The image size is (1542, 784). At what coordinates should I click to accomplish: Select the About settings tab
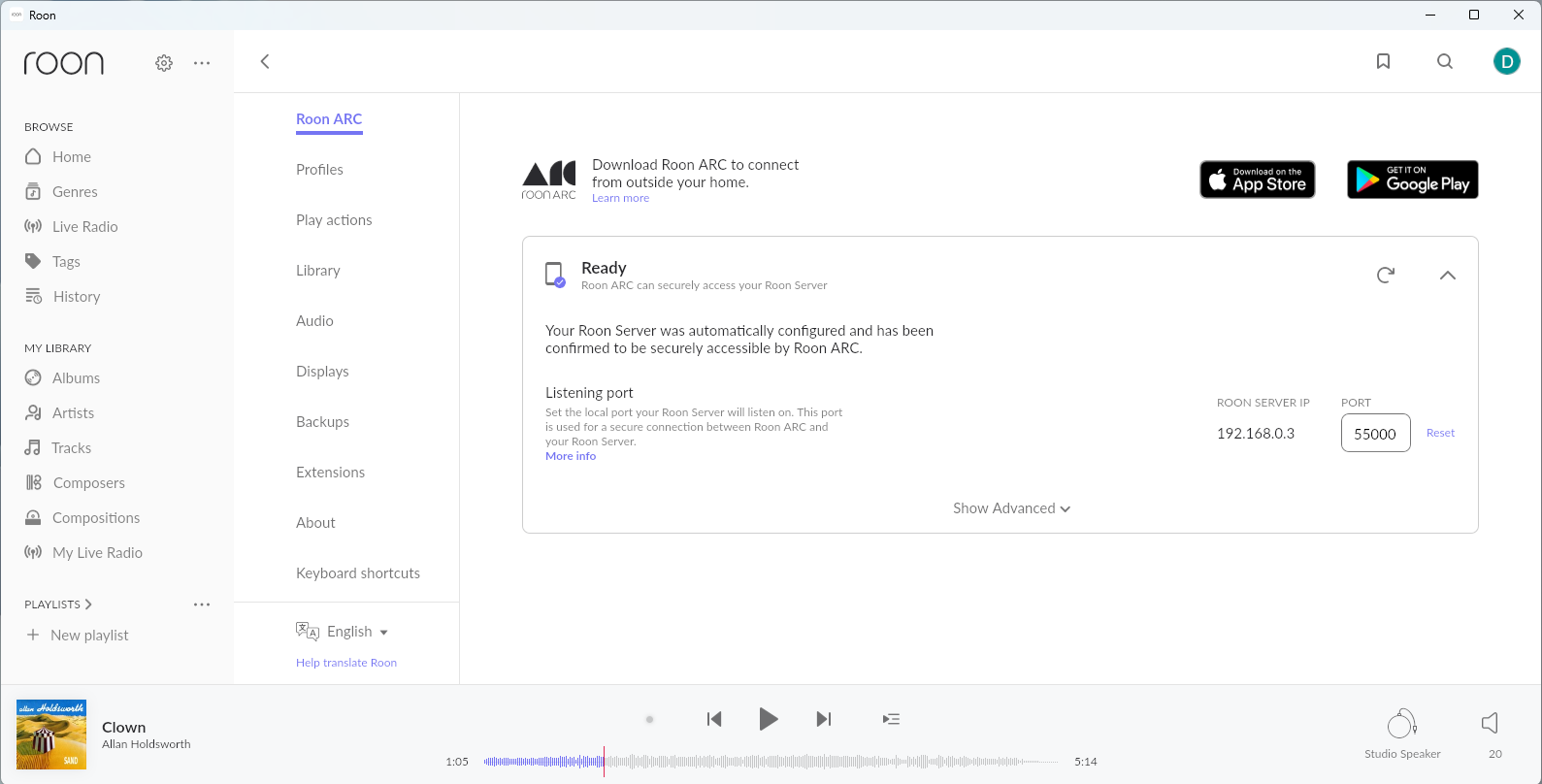[x=315, y=523]
